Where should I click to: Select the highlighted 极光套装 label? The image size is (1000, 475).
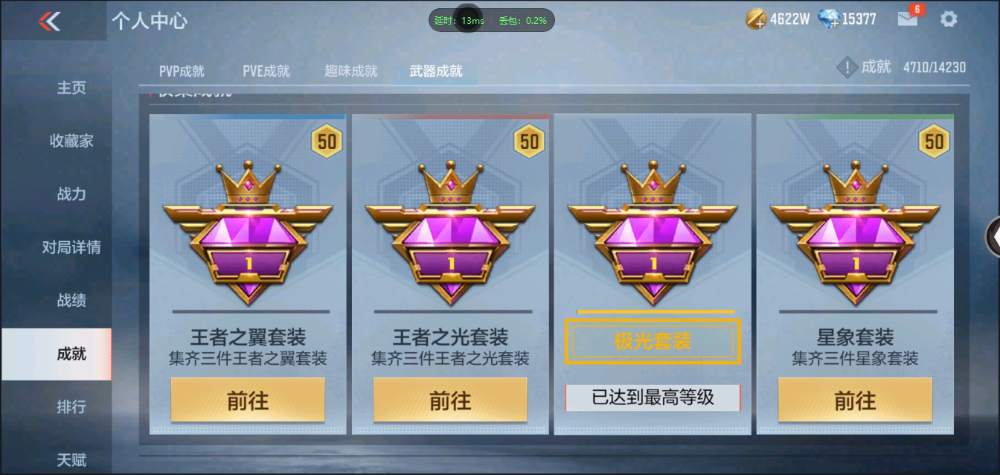(x=652, y=342)
